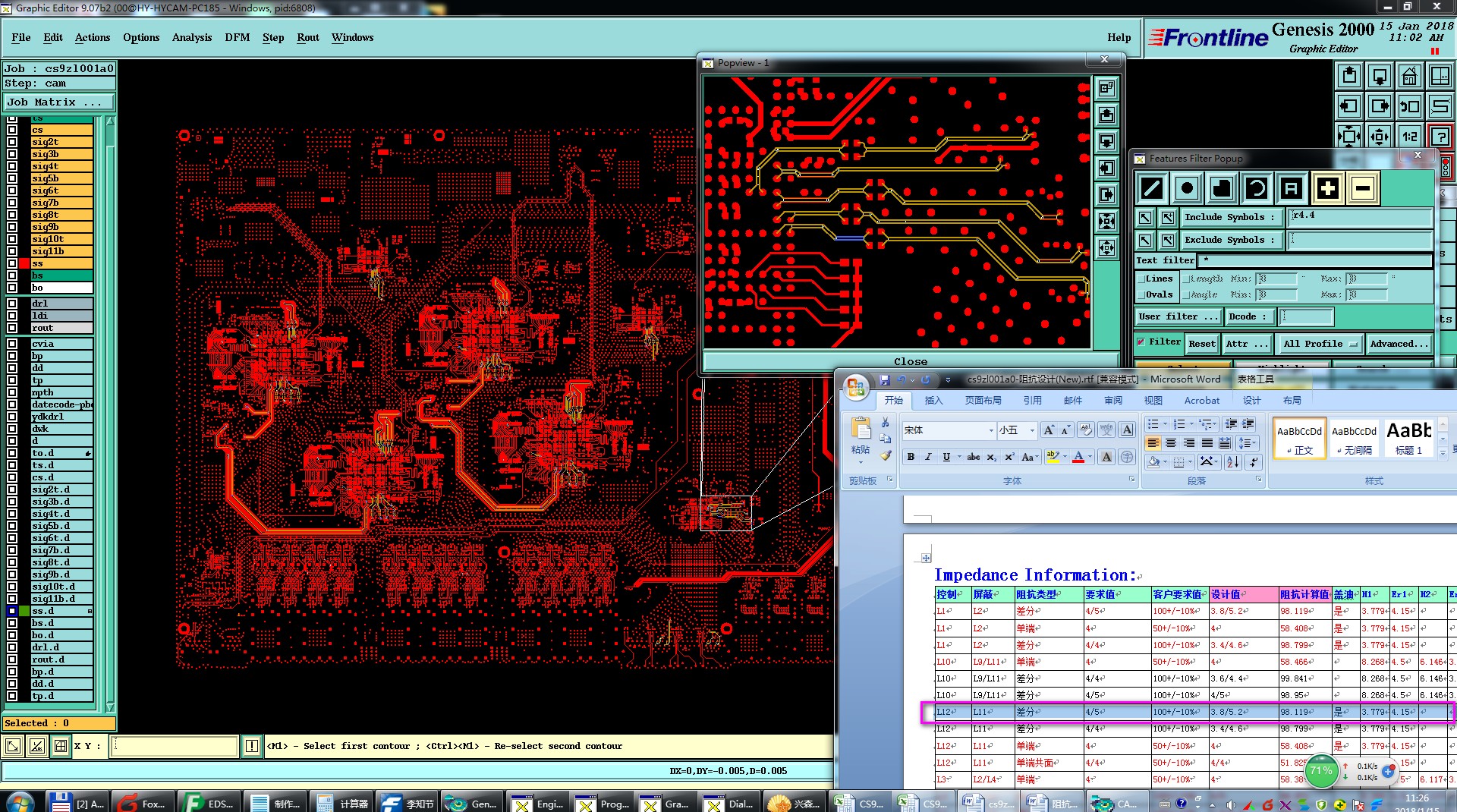Expand the 段落 group dialog launcher
The height and width of the screenshot is (812, 1457).
click(x=1258, y=480)
